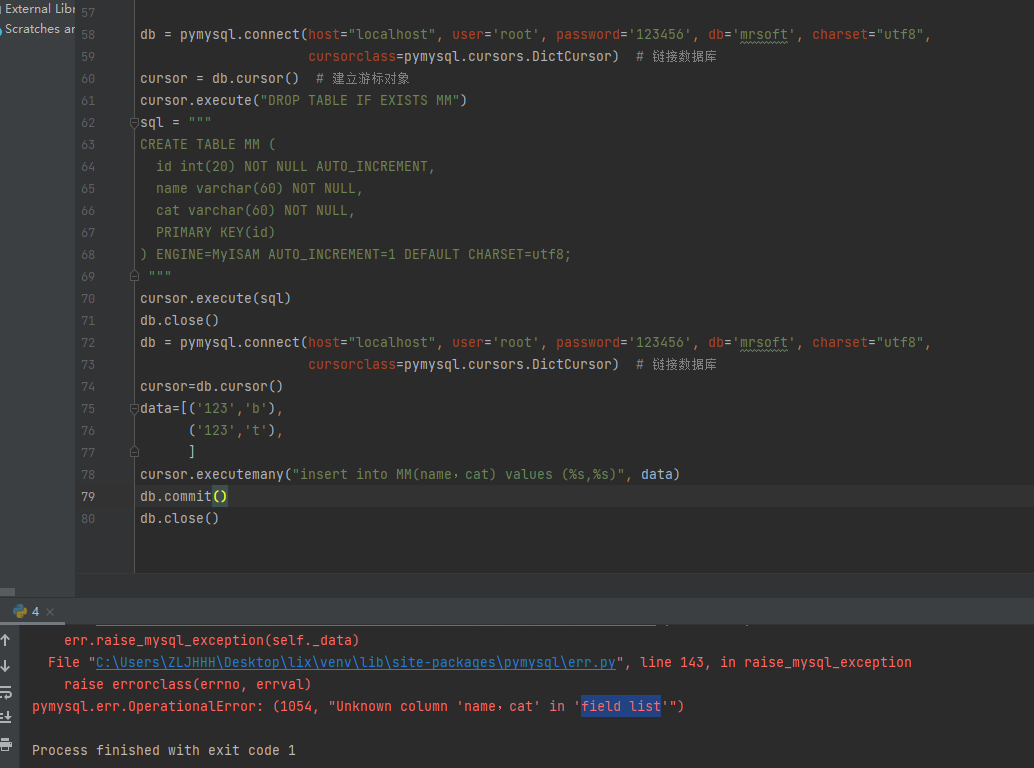The width and height of the screenshot is (1034, 768).
Task: Select Scratches and Consoles tree item
Action: (x=40, y=29)
